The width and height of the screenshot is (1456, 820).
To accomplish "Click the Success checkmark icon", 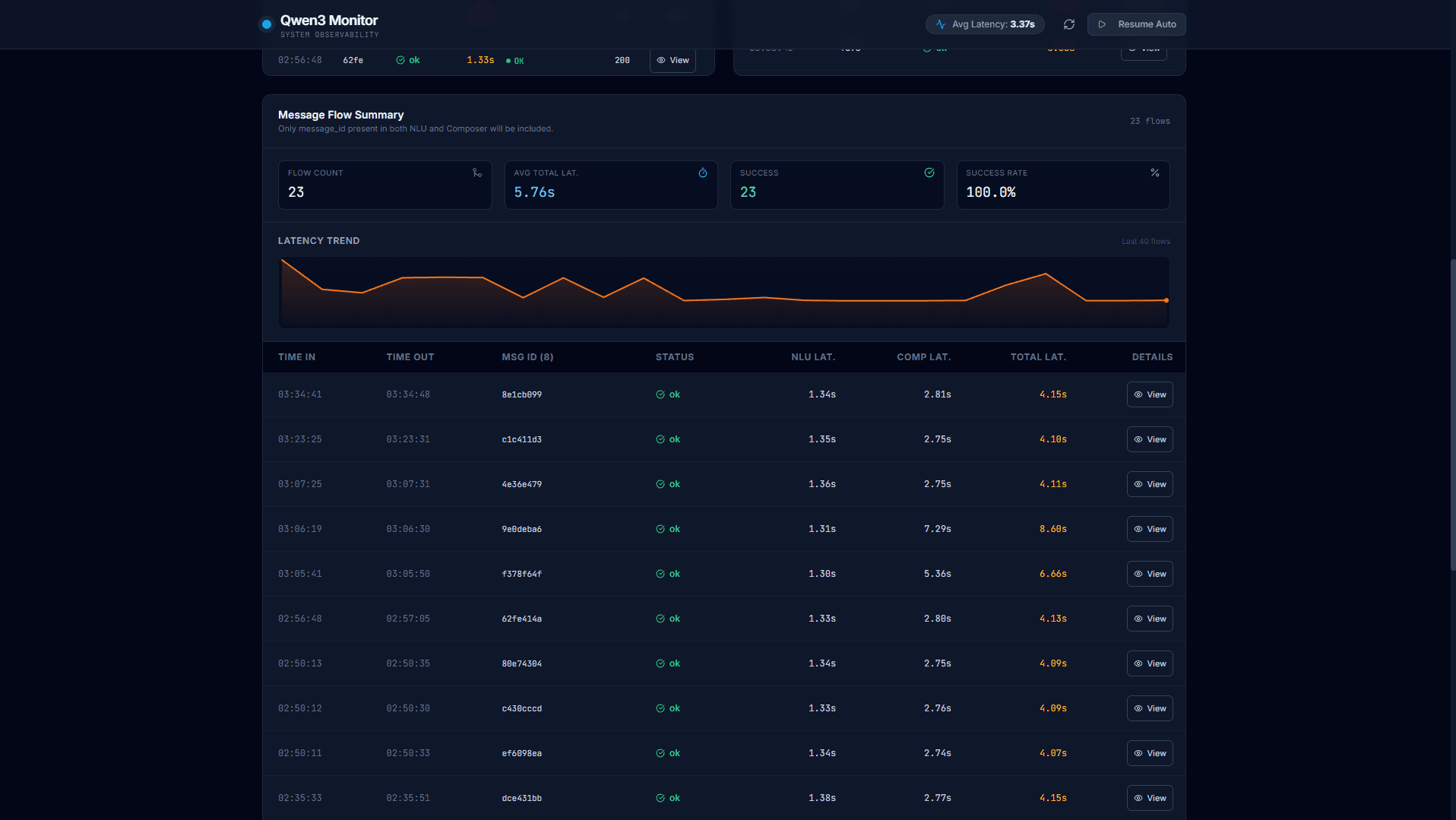I will click(x=929, y=173).
